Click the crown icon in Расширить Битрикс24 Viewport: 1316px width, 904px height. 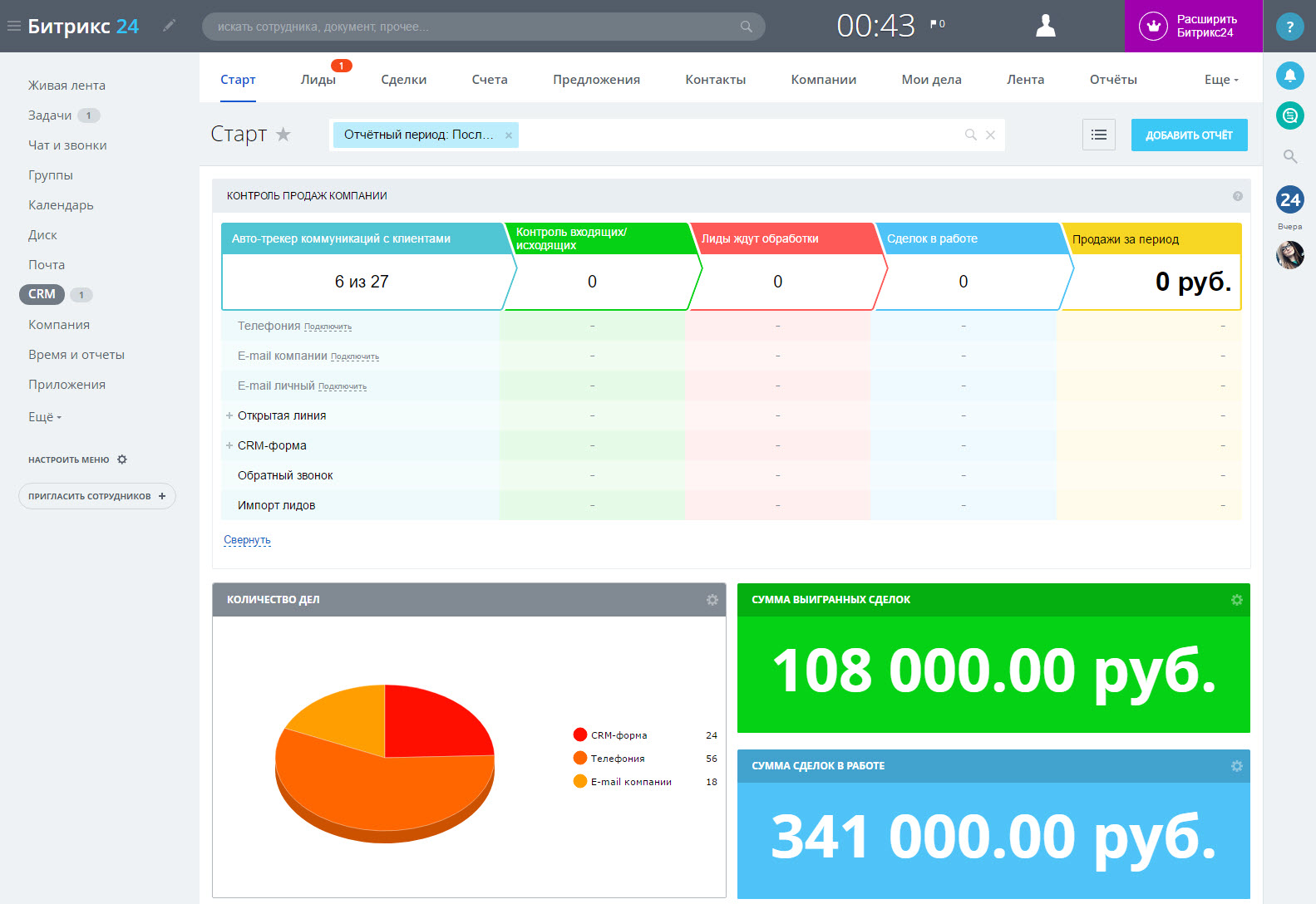click(x=1153, y=26)
